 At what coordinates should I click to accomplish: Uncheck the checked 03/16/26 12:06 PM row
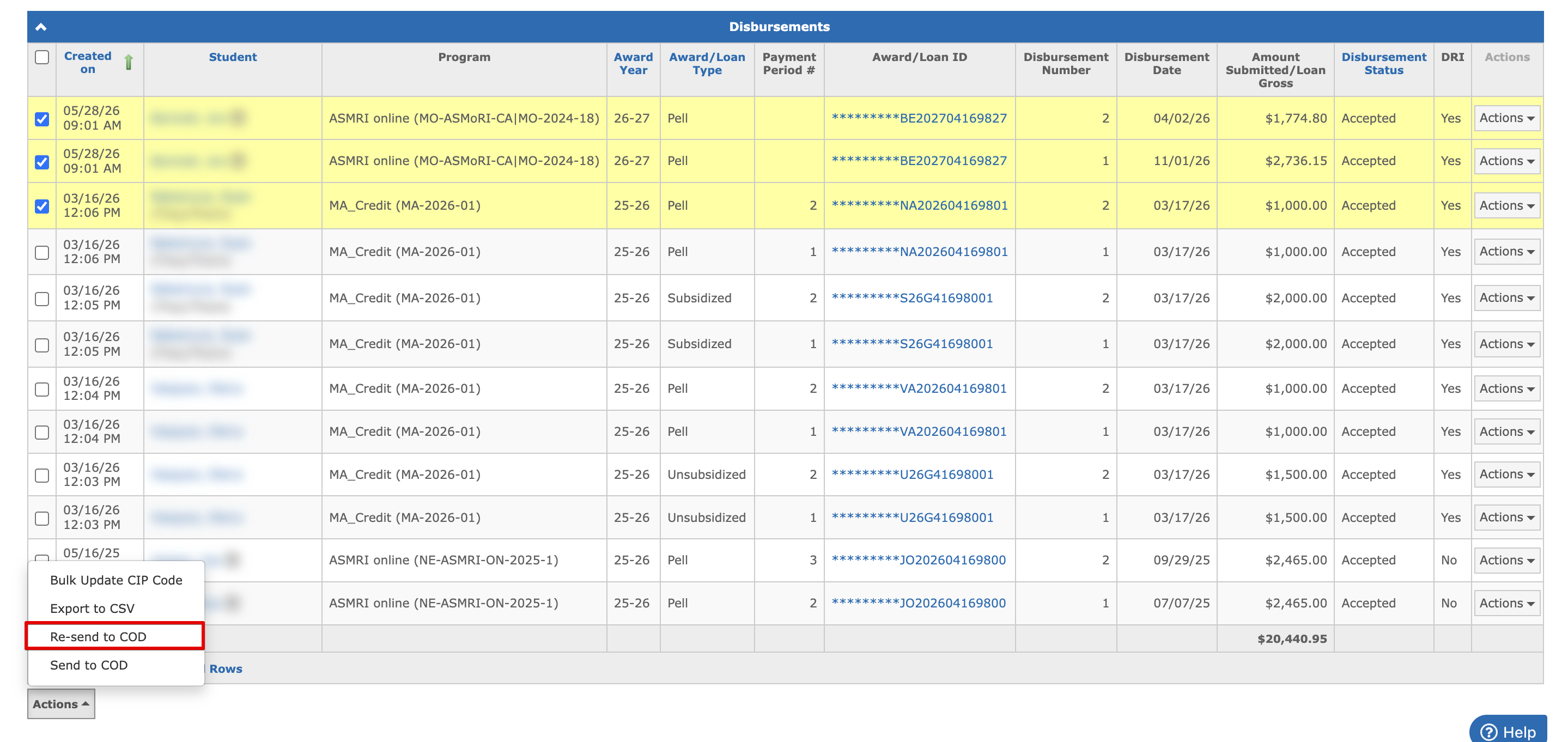point(42,206)
